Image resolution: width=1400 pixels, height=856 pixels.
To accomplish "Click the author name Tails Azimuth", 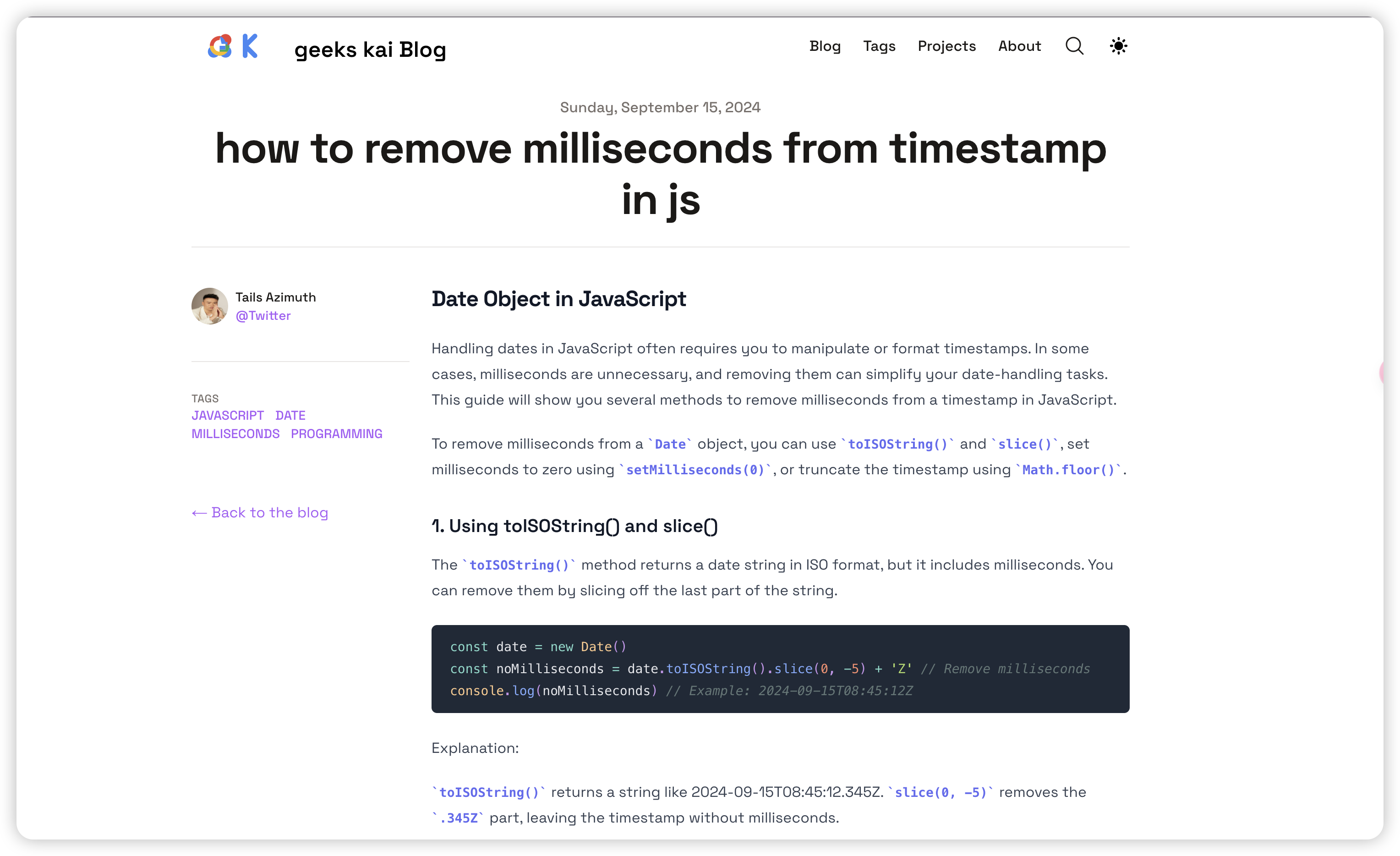I will point(276,296).
